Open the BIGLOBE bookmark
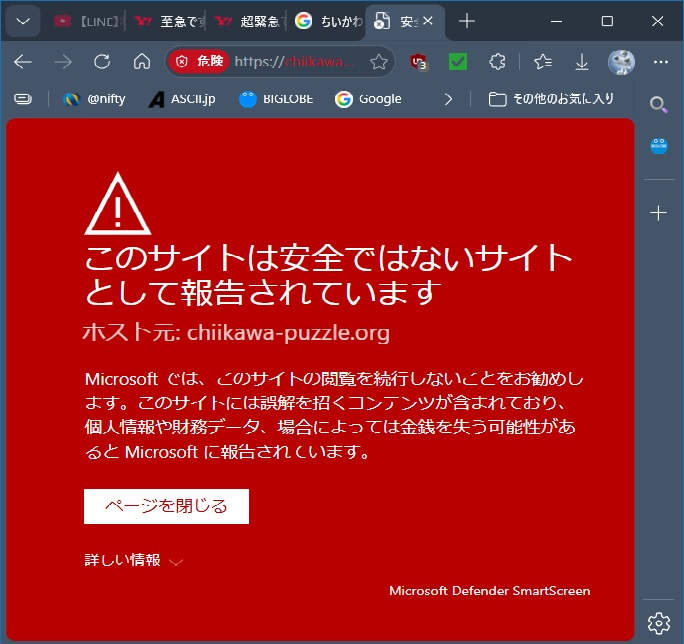 276,99
